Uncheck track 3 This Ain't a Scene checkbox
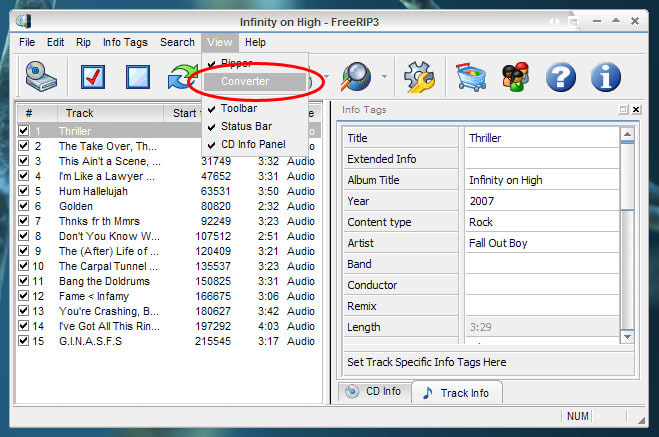 pos(24,161)
